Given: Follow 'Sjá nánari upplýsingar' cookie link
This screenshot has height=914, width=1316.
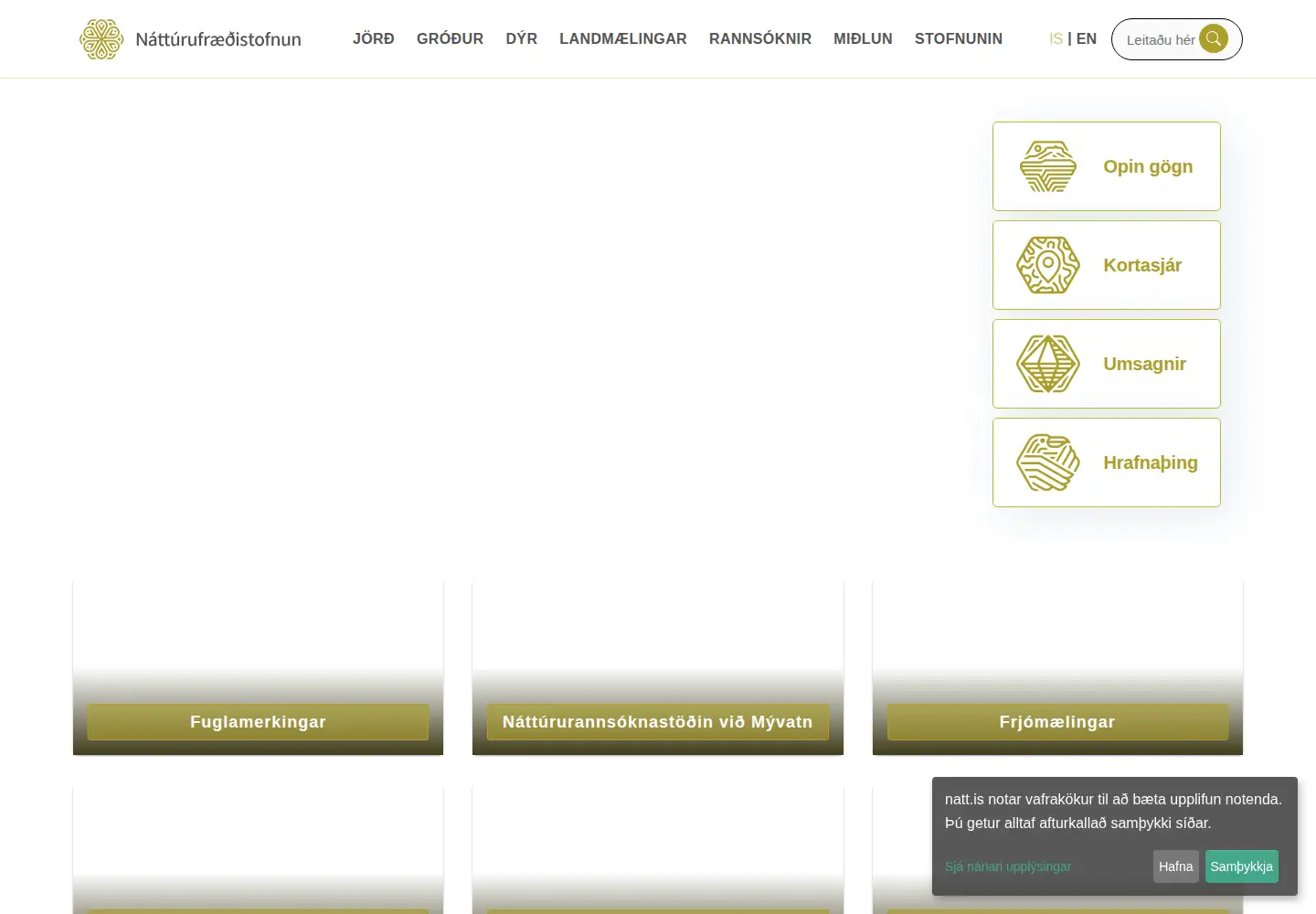Looking at the screenshot, I should (1008, 866).
